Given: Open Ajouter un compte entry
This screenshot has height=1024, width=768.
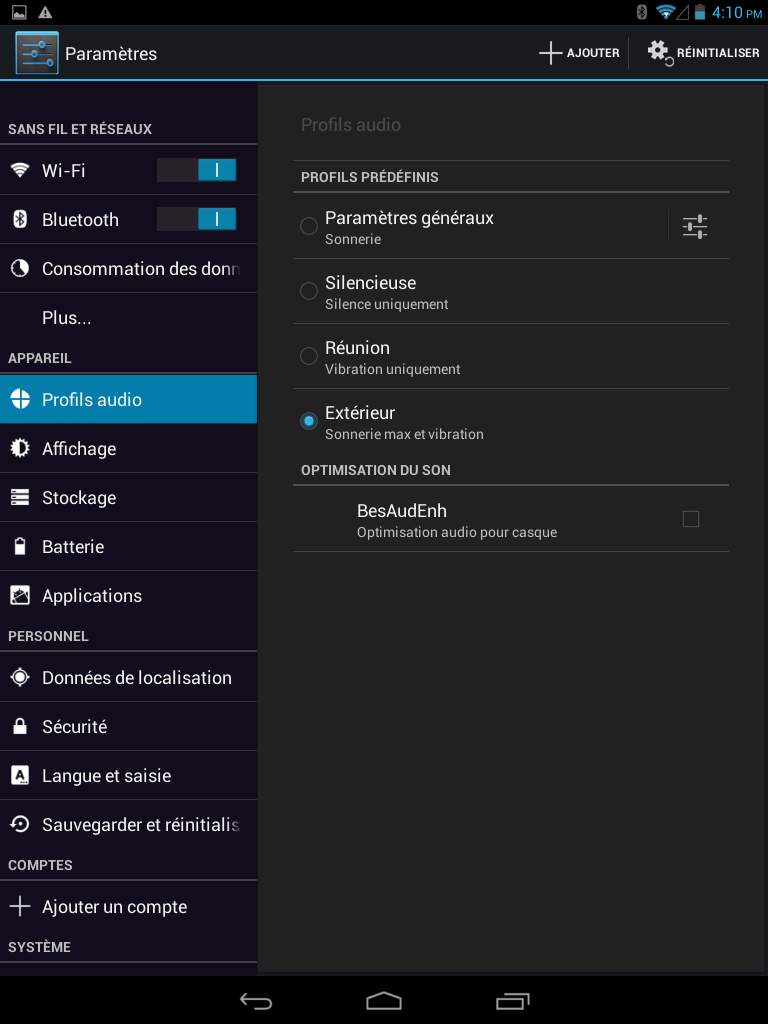Looking at the screenshot, I should (128, 906).
